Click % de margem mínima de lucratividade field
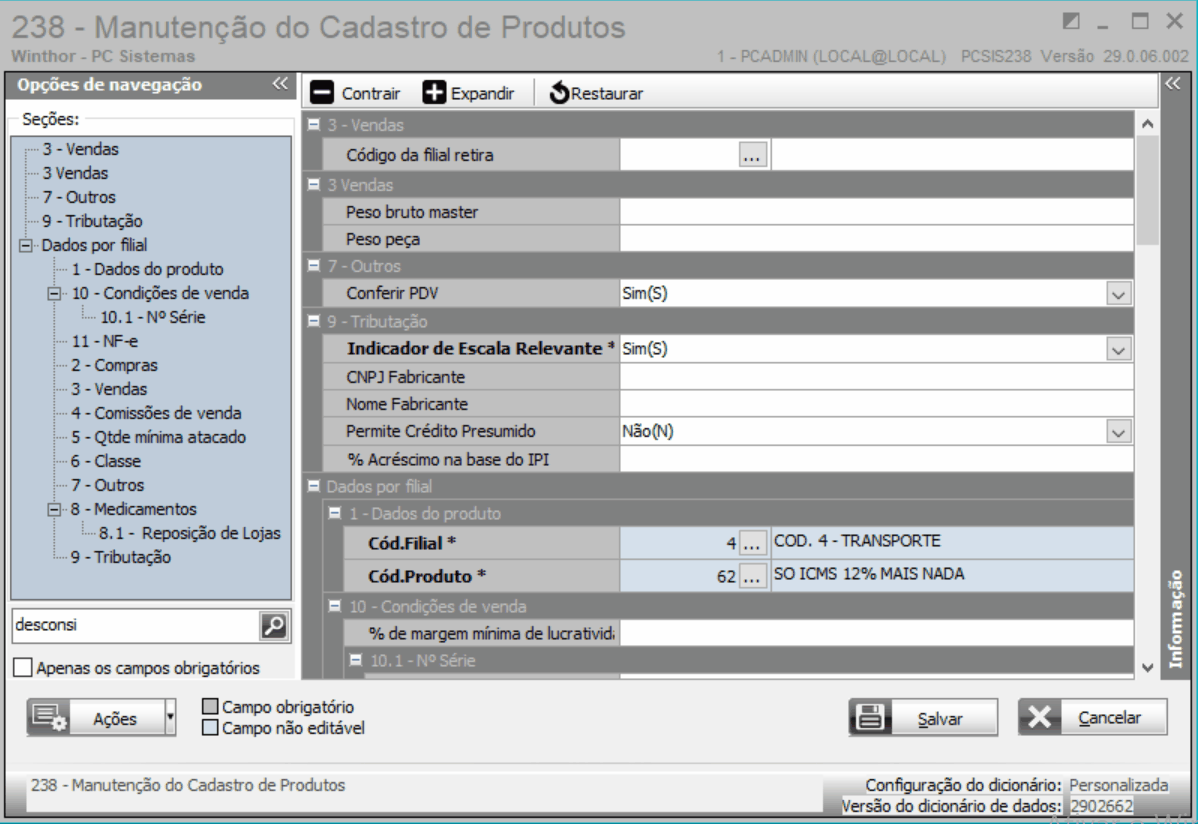Screen dimensions: 1198x824 tap(876, 633)
